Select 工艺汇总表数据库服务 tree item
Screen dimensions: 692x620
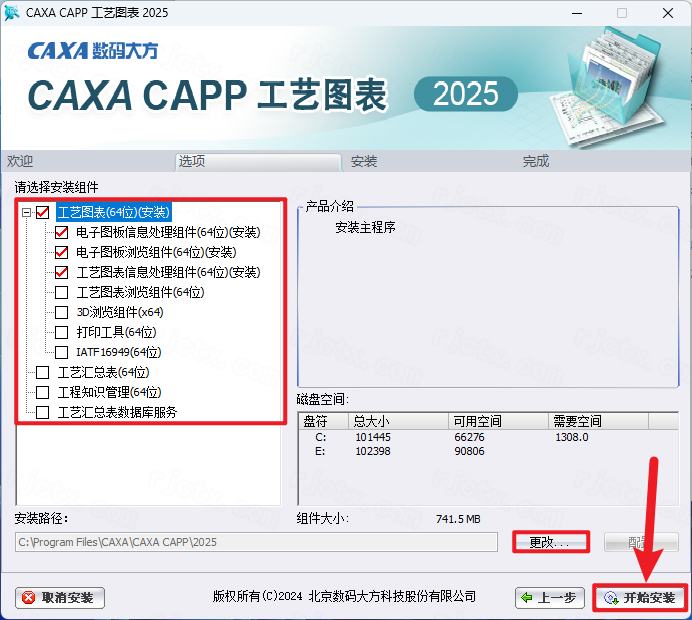coord(117,412)
